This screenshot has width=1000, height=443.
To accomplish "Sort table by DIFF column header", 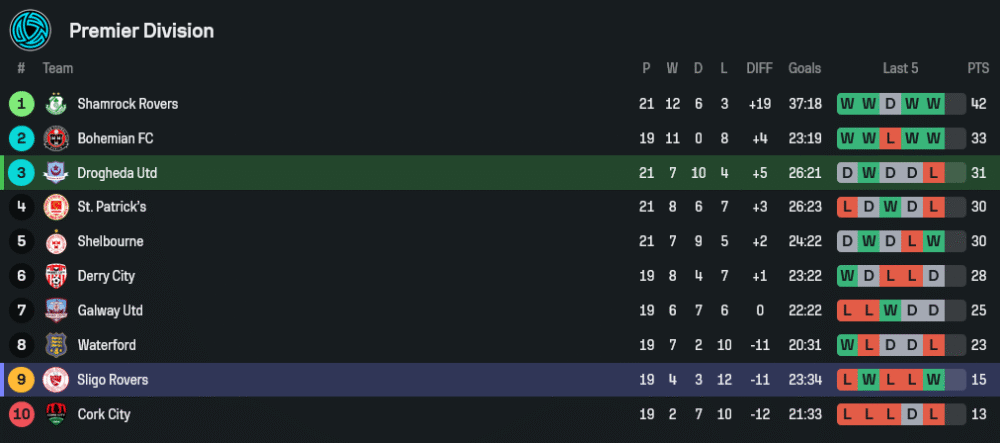I will pos(759,68).
